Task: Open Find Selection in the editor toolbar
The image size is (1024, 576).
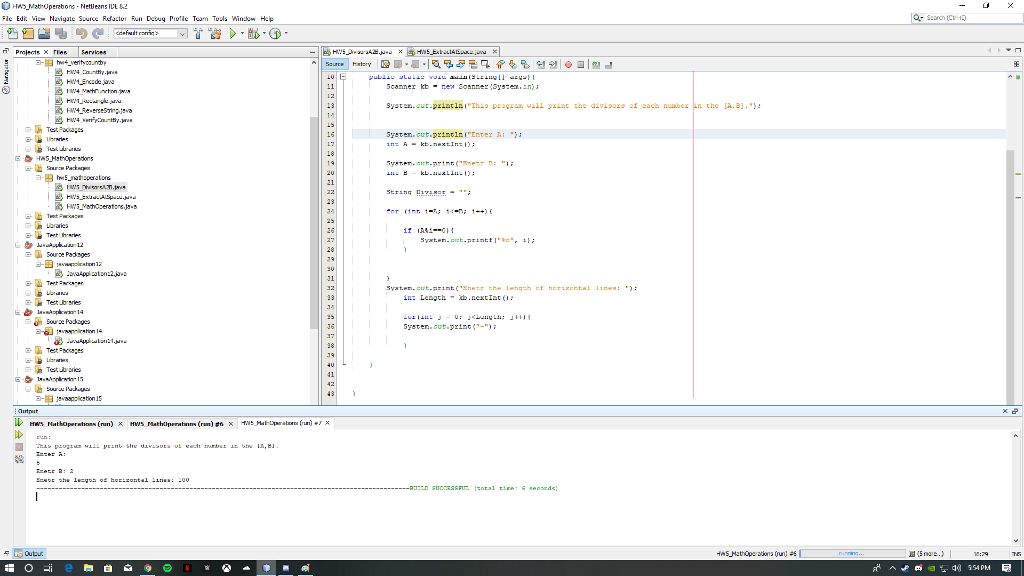Action: (437, 63)
